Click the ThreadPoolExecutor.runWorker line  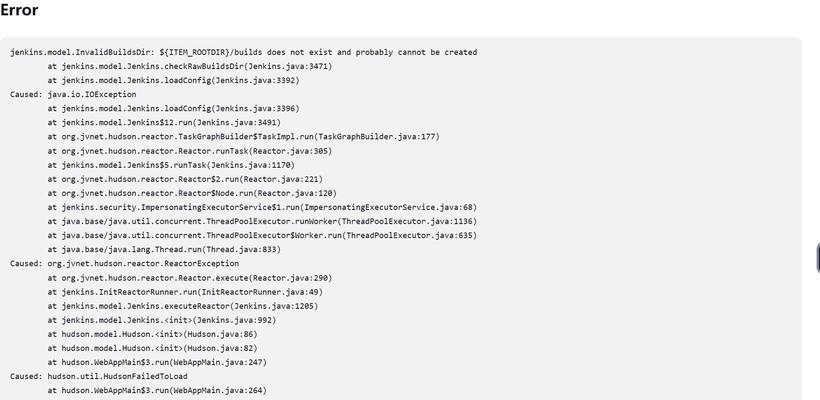262,222
